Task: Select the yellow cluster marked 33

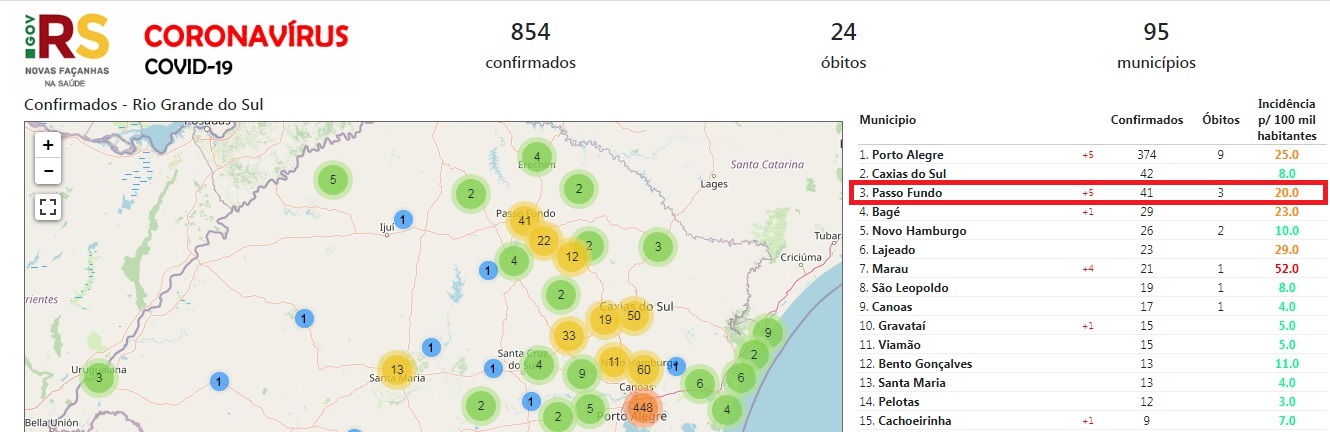Action: click(569, 335)
